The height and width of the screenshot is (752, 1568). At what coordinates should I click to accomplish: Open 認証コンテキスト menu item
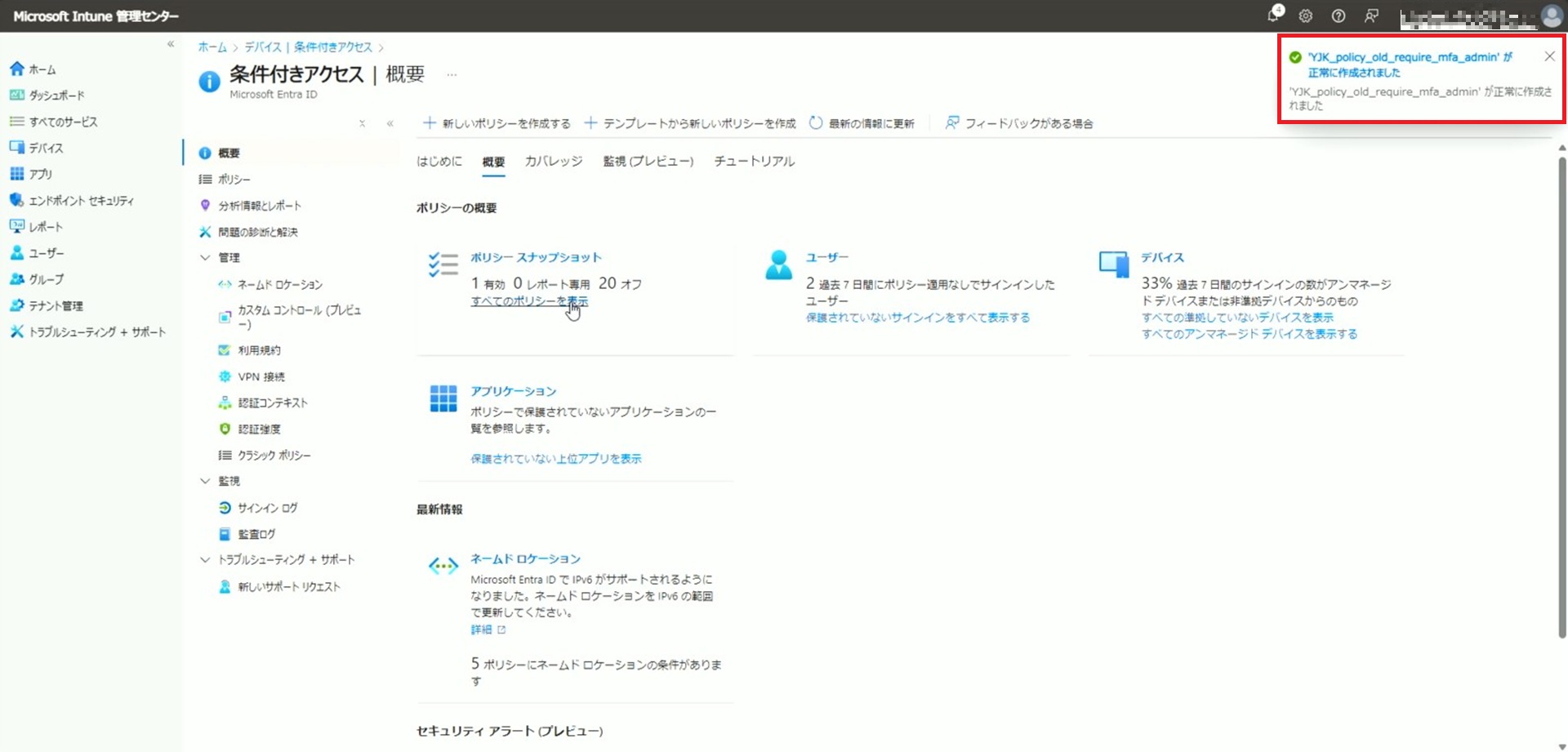click(x=273, y=403)
